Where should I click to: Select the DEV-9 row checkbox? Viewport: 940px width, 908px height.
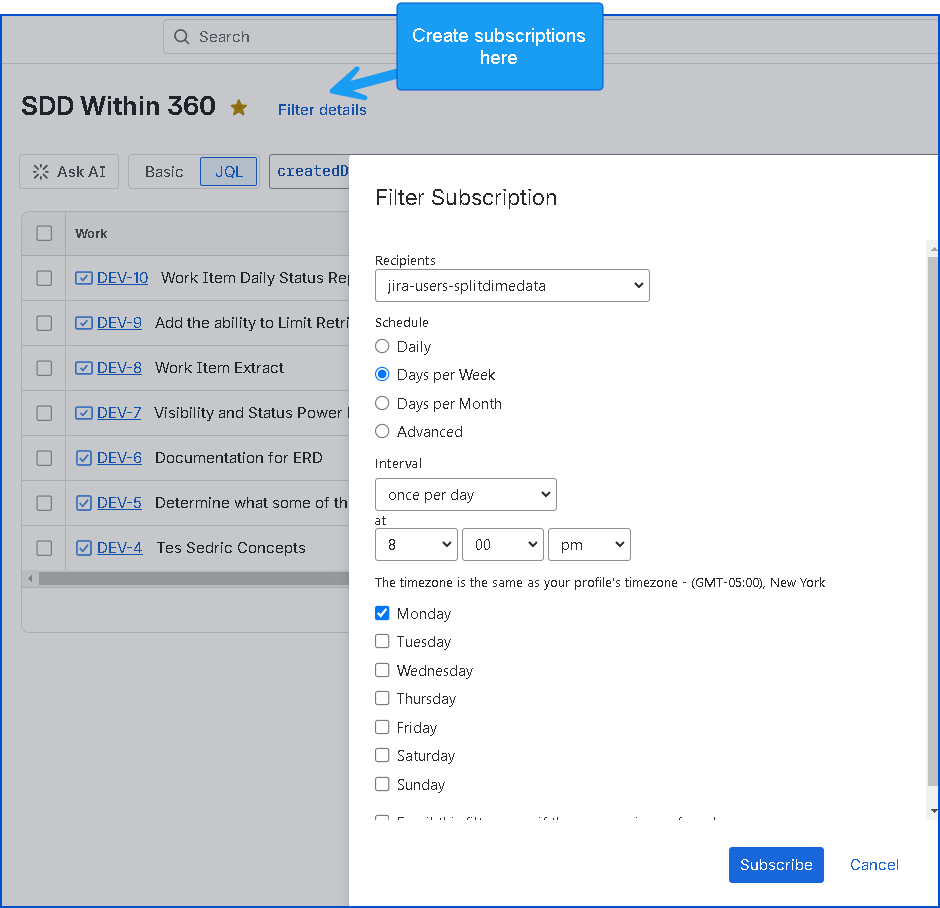44,323
